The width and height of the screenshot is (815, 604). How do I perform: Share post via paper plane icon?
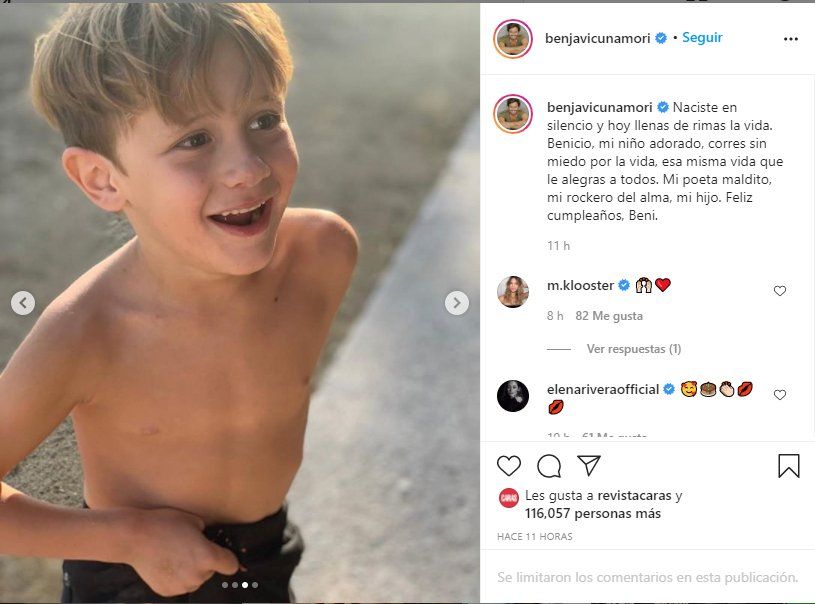click(x=589, y=466)
